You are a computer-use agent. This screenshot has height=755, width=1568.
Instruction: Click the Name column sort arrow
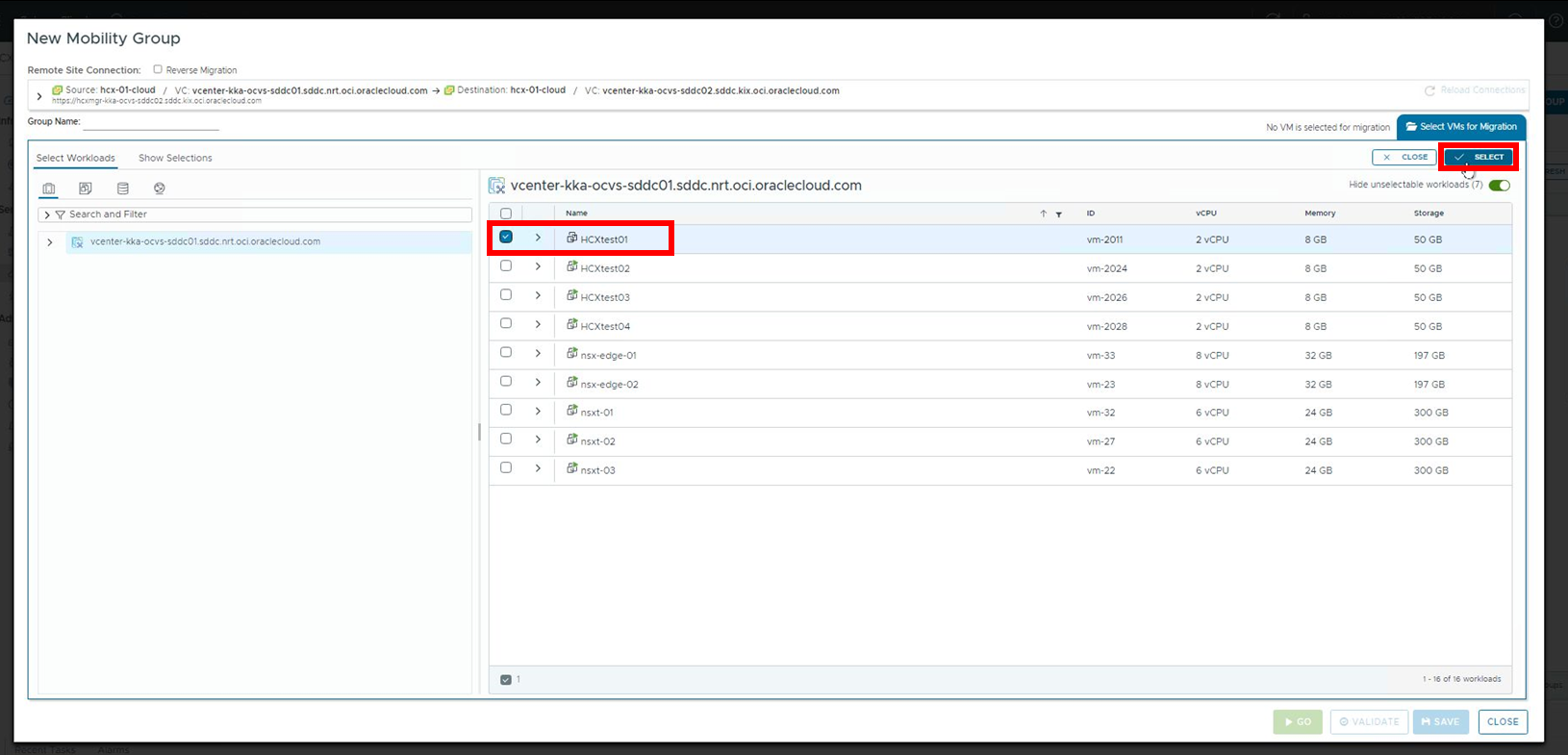1043,214
